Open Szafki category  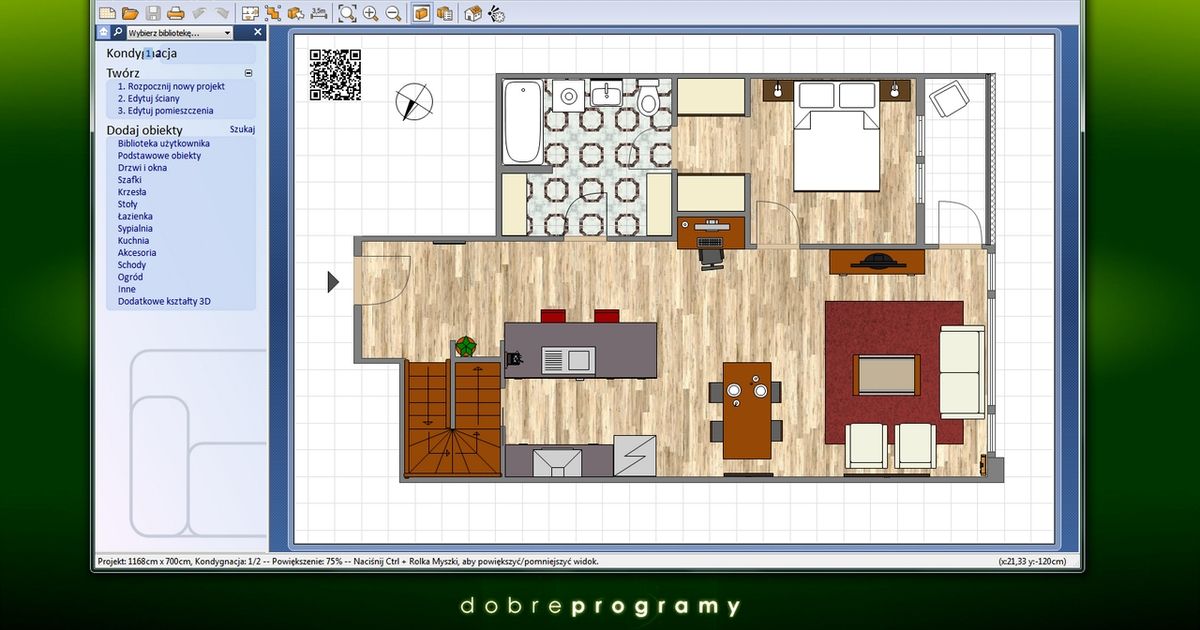click(x=130, y=180)
